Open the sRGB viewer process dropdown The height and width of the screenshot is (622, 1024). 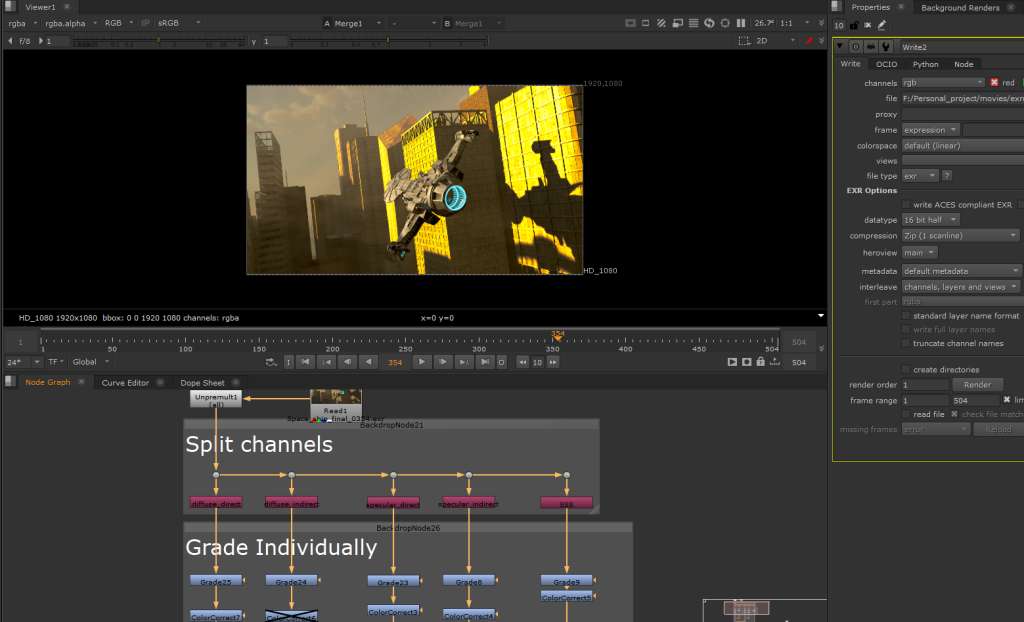pyautogui.click(x=180, y=23)
